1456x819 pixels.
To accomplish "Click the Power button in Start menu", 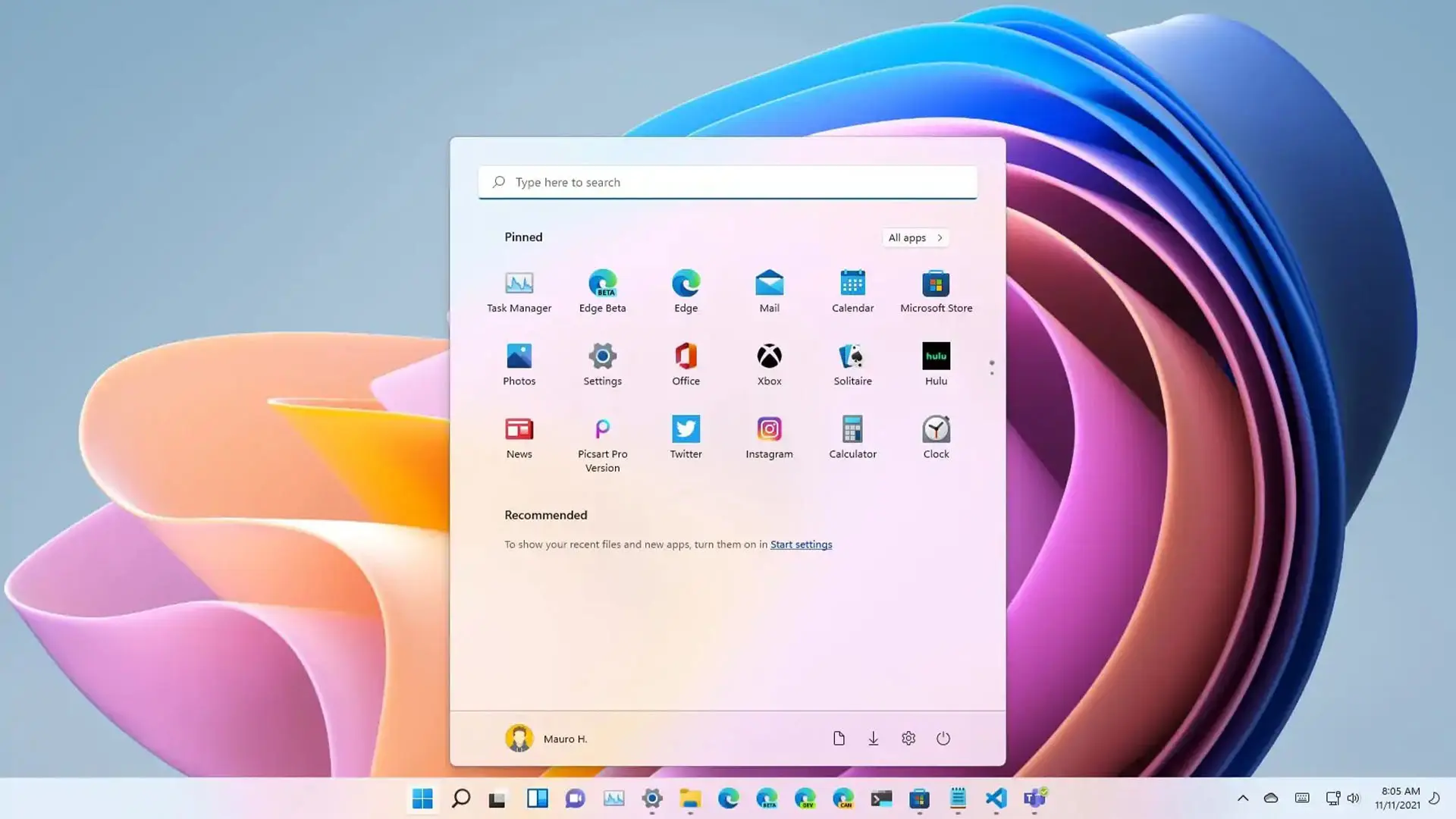I will (943, 739).
